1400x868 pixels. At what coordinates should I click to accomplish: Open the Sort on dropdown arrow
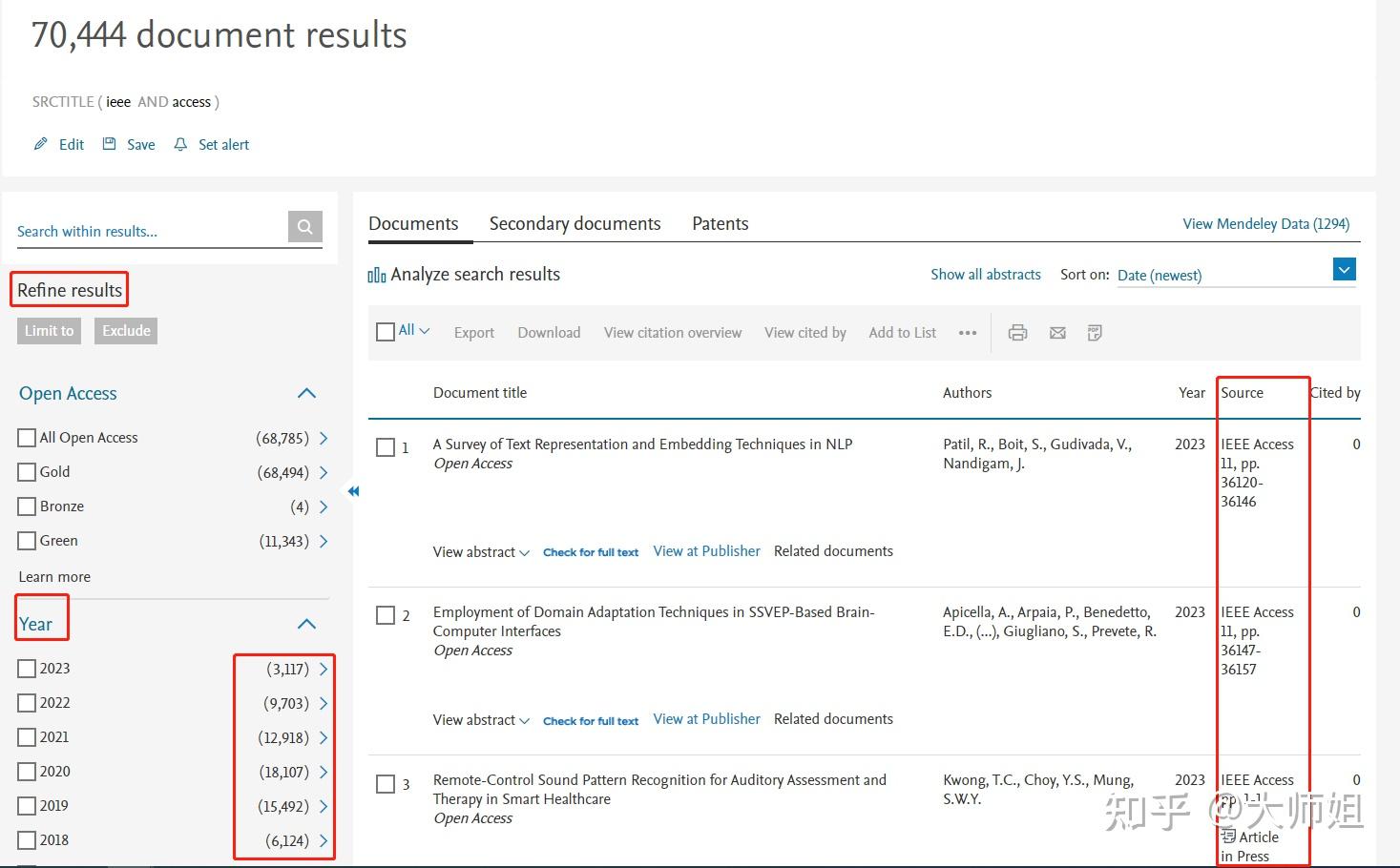click(x=1344, y=270)
